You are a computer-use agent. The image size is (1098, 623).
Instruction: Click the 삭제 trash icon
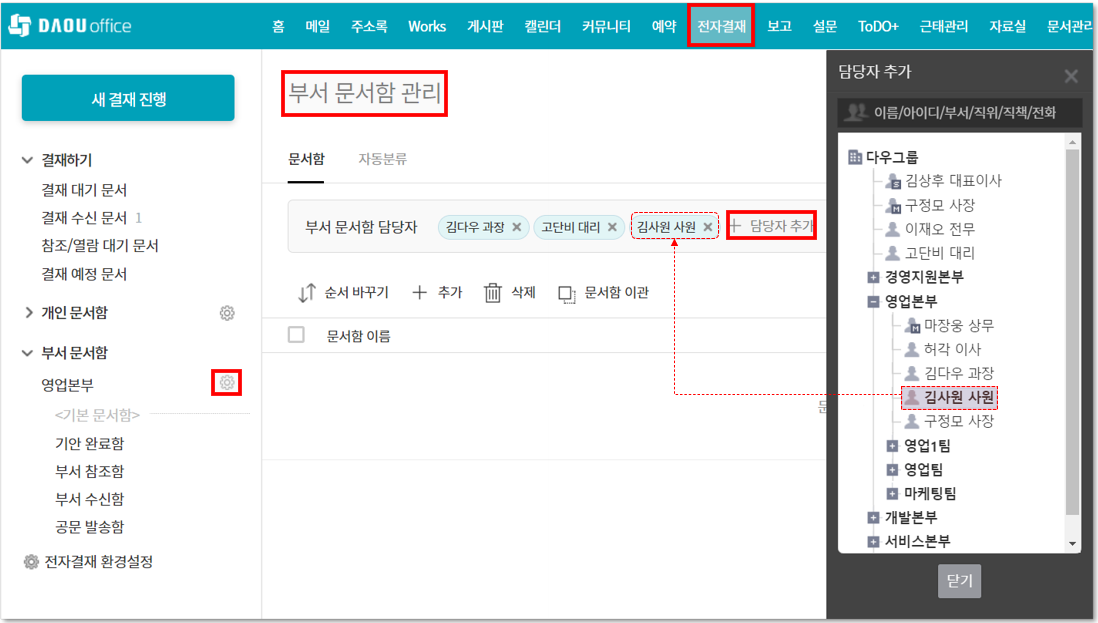493,293
